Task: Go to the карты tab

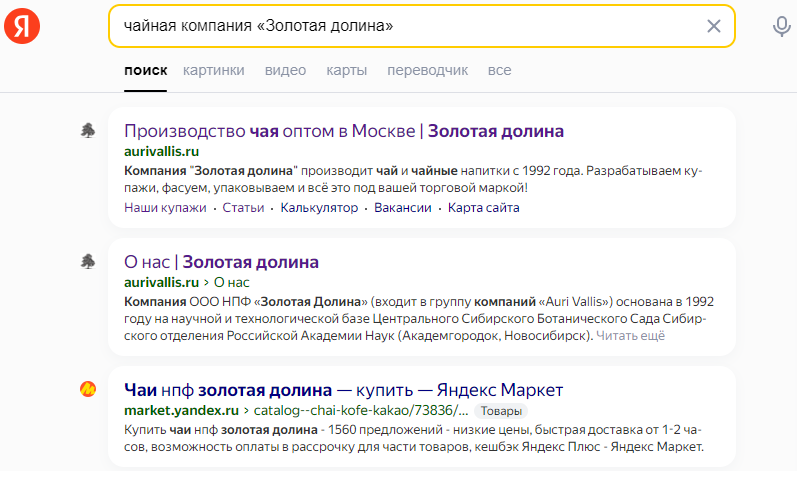Action: tap(347, 70)
